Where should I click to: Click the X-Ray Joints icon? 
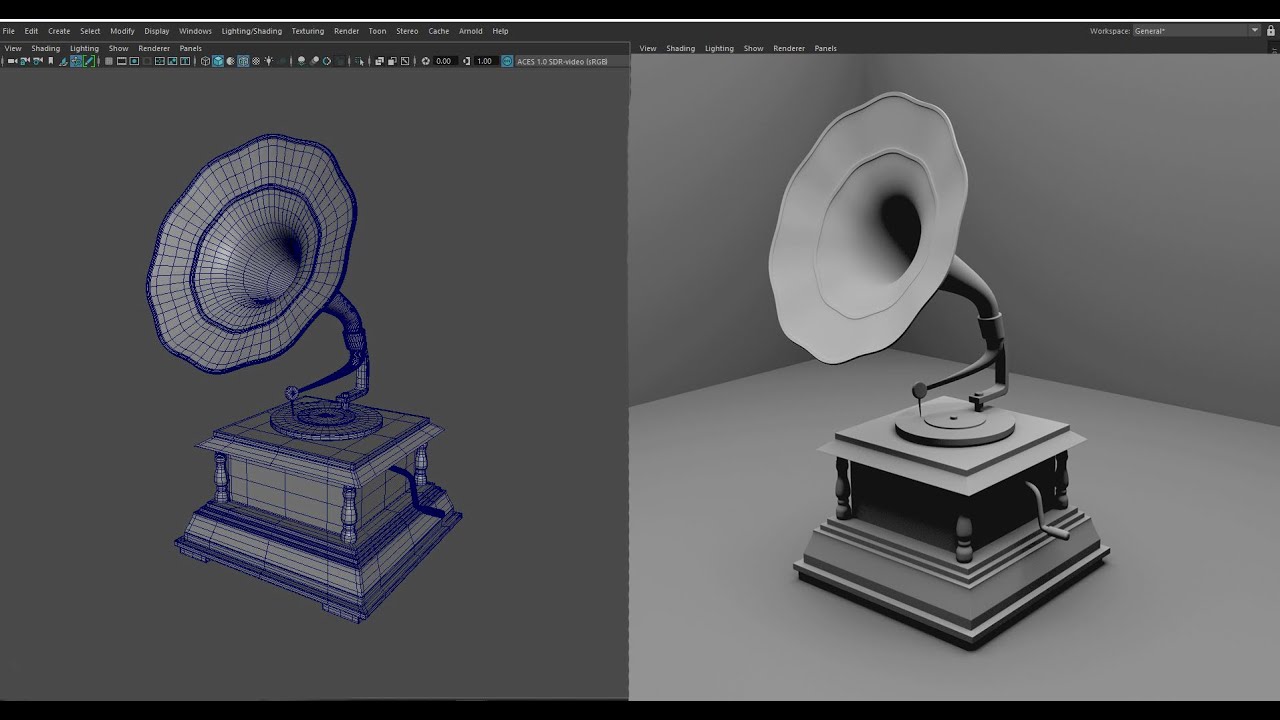(x=404, y=61)
